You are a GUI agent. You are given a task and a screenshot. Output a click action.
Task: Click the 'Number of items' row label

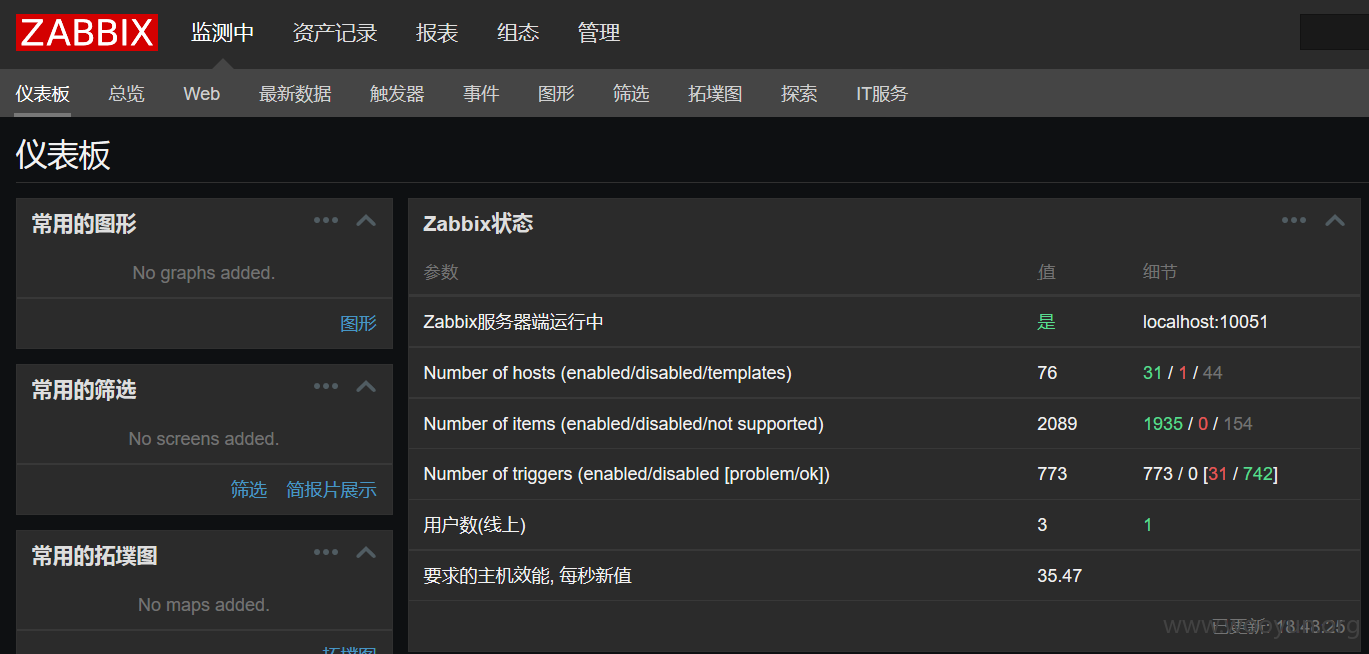coord(623,424)
